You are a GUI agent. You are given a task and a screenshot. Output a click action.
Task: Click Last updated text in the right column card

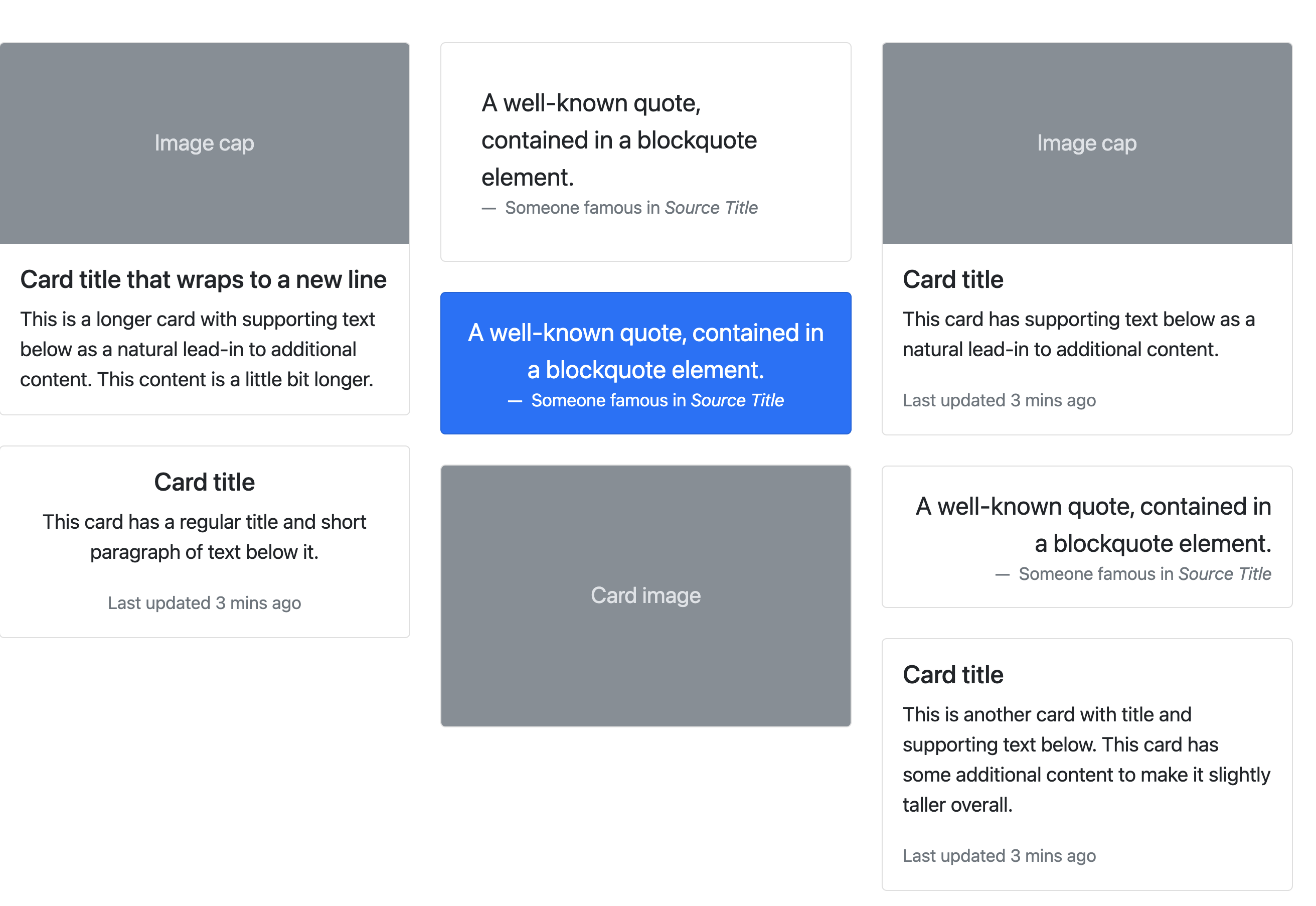point(1000,400)
